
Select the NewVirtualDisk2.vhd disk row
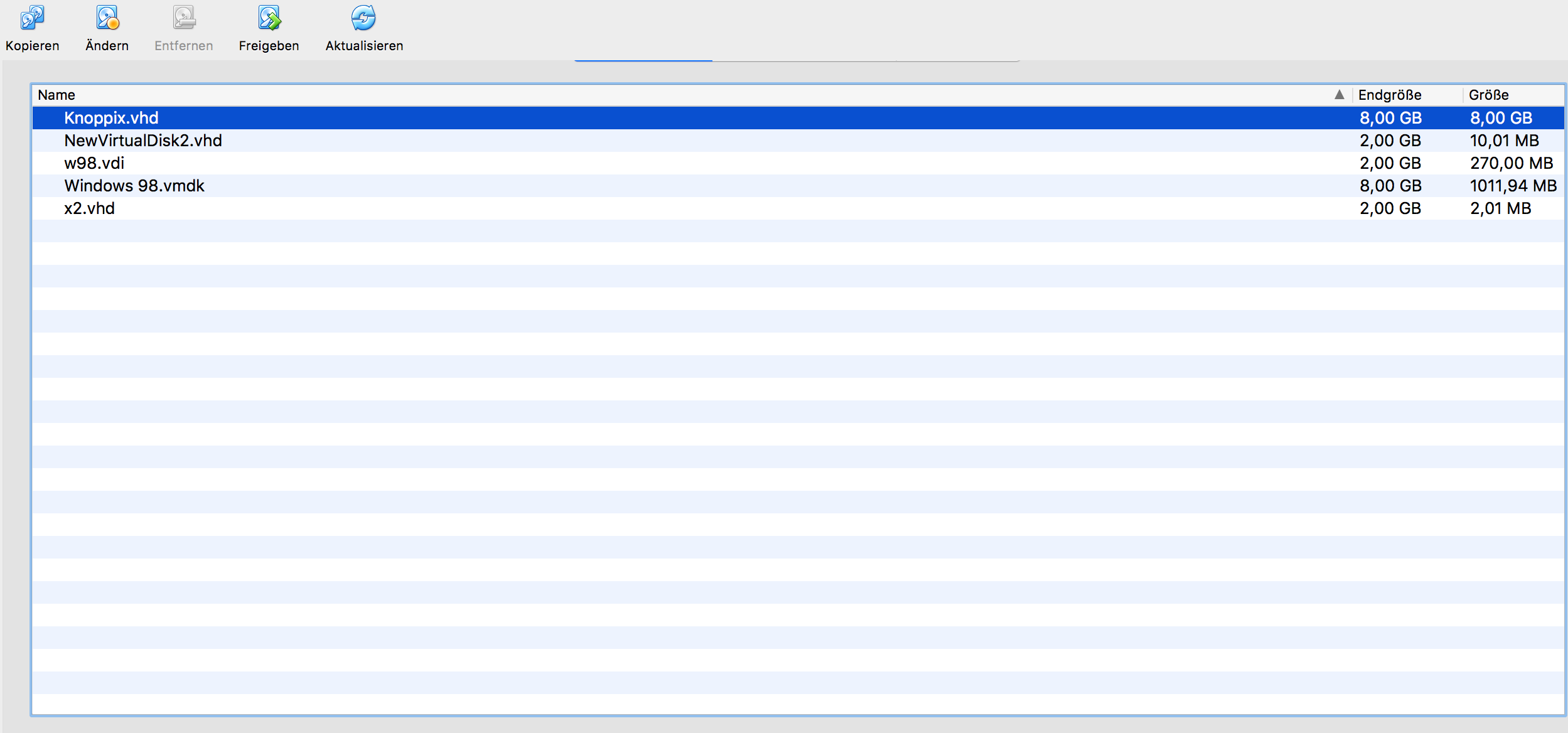(798, 141)
